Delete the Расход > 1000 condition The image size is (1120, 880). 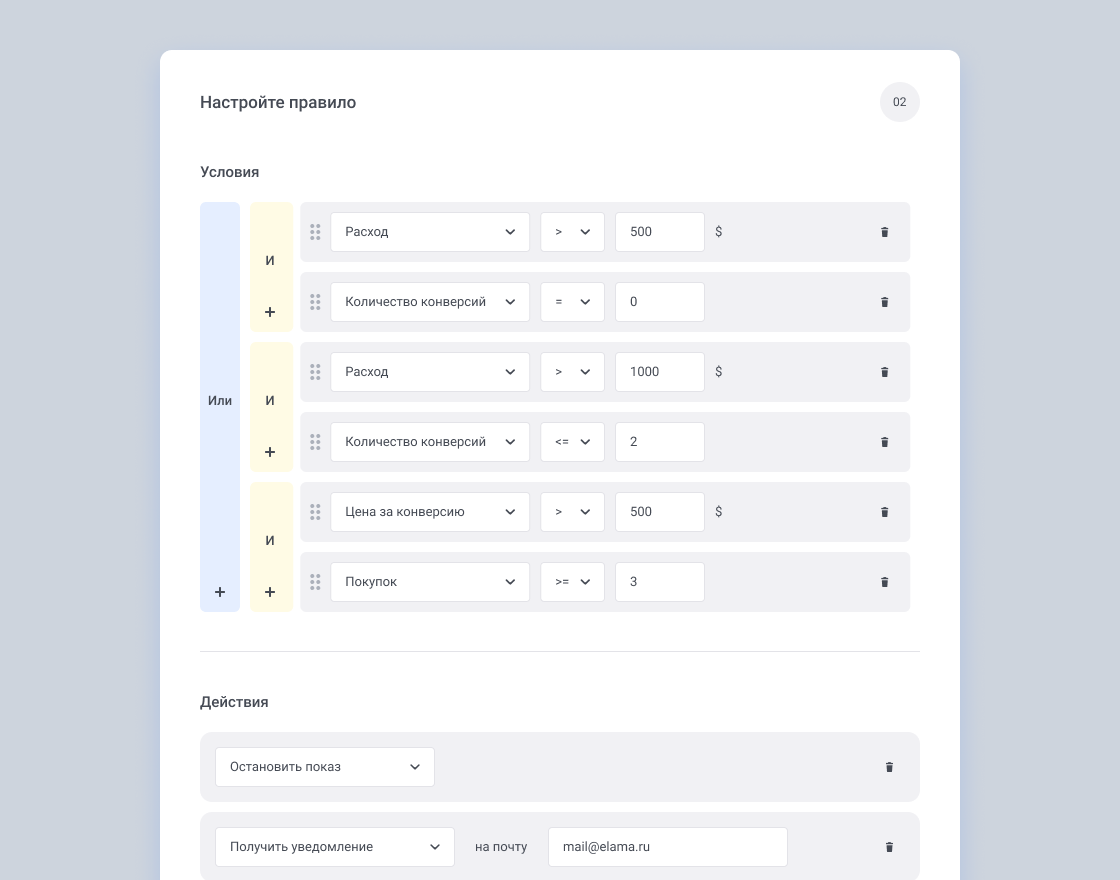[x=884, y=372]
